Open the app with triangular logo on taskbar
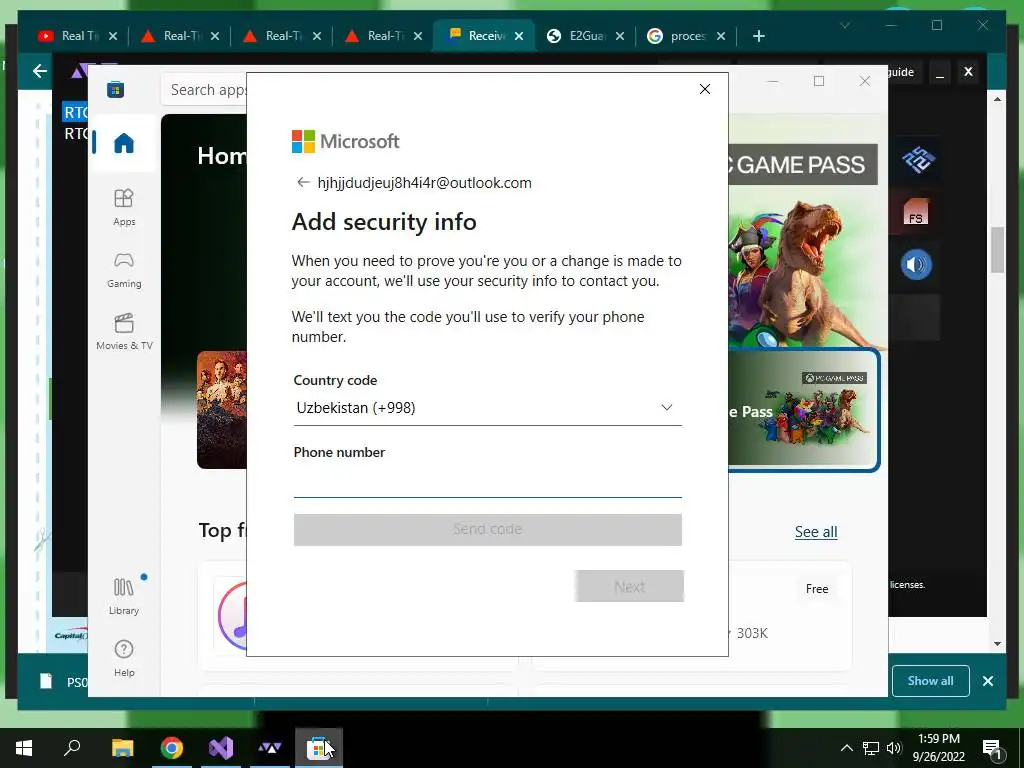Screen dimensions: 1024x768 point(270,748)
